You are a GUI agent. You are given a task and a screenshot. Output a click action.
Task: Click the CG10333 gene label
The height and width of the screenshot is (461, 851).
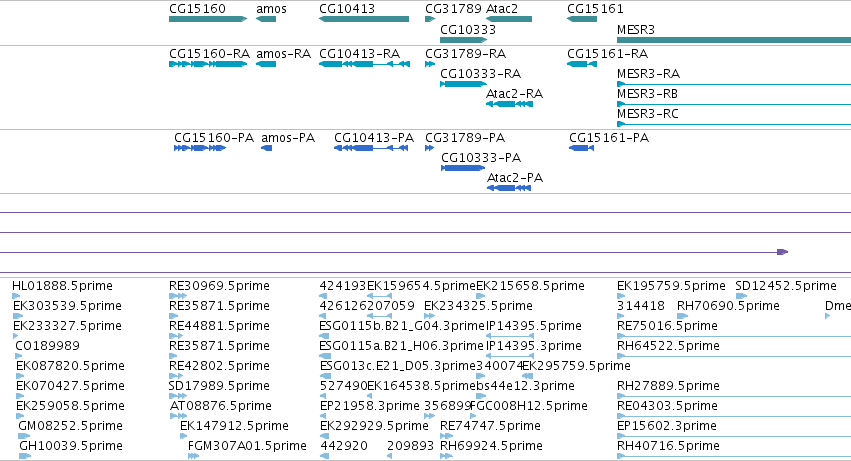point(468,30)
